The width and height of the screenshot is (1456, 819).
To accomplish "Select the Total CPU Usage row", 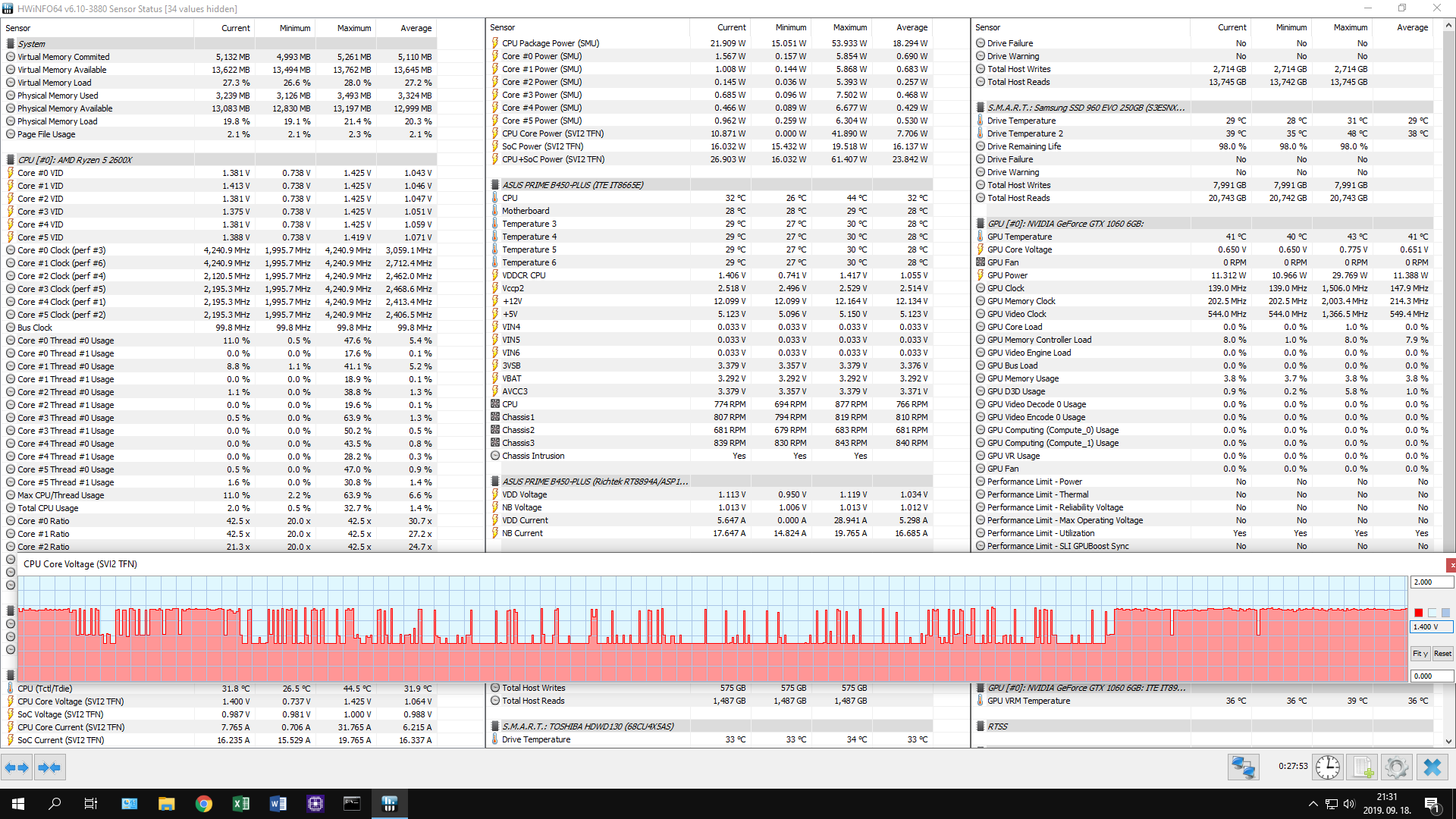I will (x=218, y=508).
